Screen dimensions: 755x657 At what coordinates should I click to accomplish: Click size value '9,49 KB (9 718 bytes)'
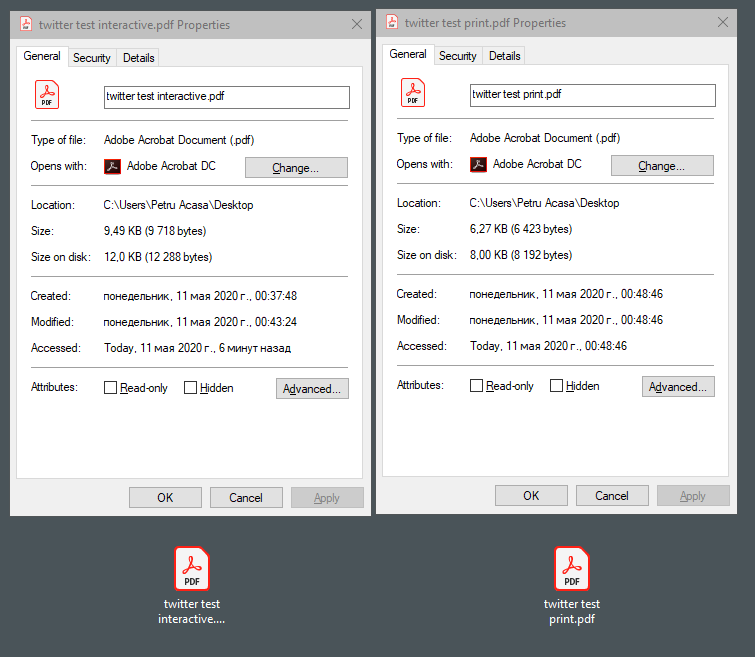(155, 231)
